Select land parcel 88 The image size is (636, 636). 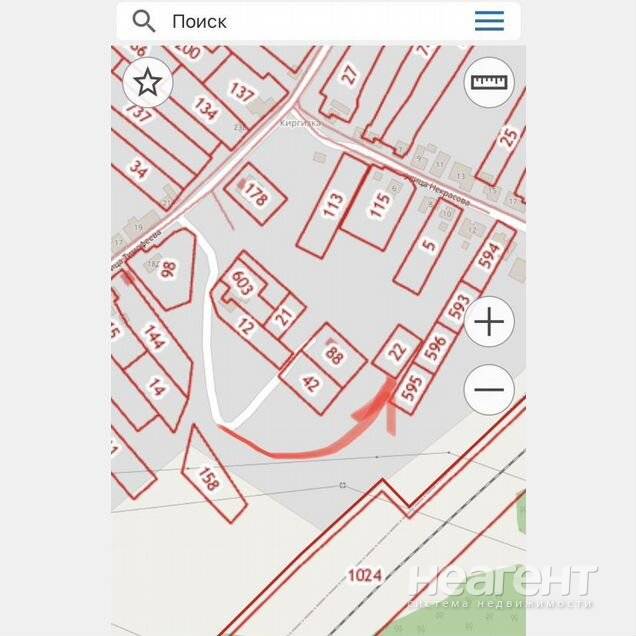tap(335, 354)
